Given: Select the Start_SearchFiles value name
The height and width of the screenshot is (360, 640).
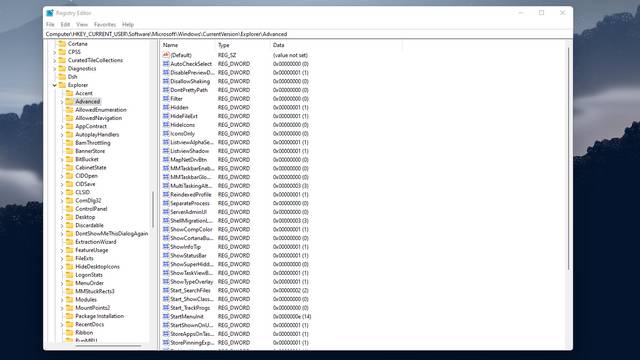Looking at the screenshot, I should [190, 290].
